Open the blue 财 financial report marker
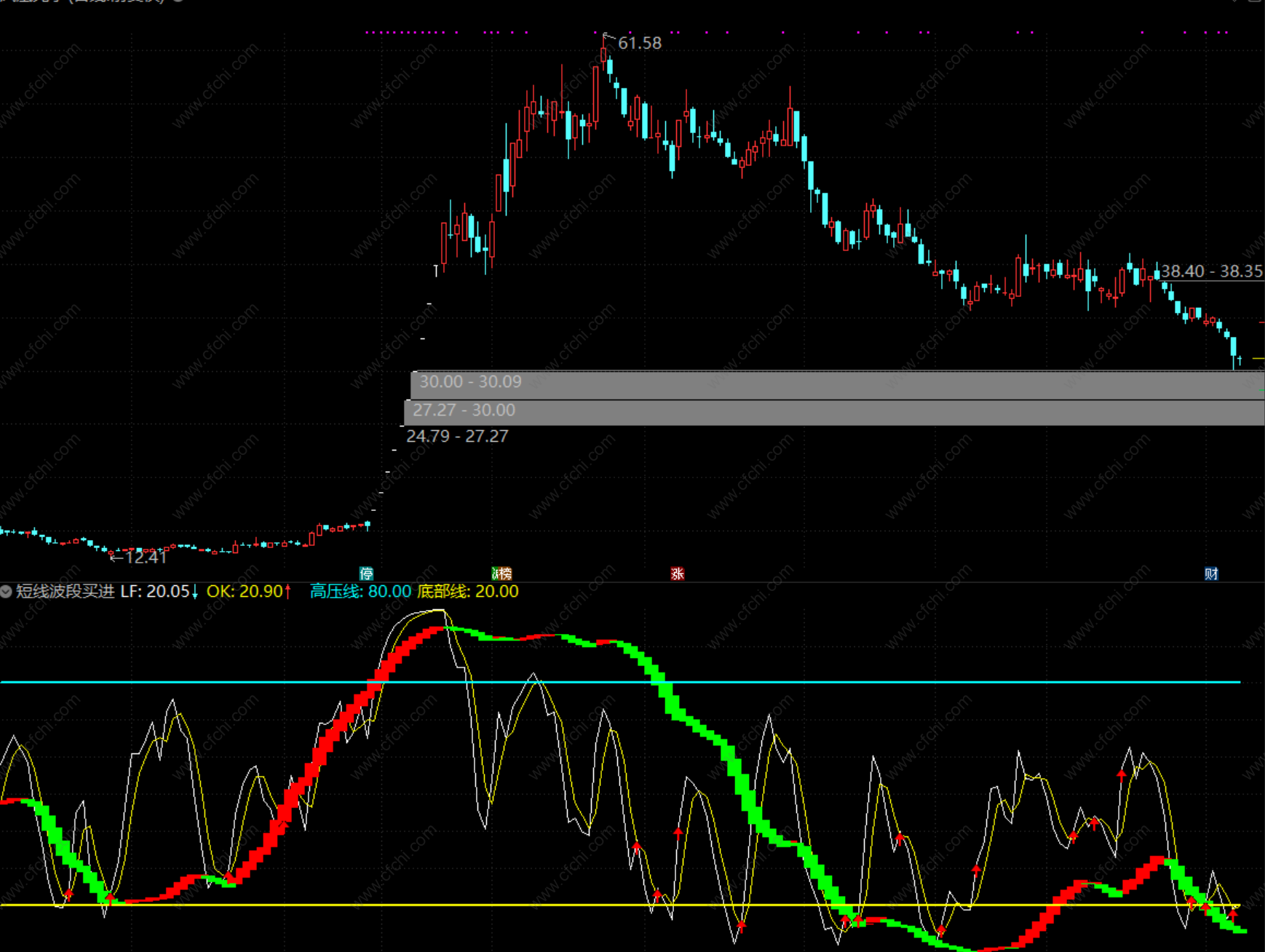This screenshot has width=1265, height=952. [1211, 574]
